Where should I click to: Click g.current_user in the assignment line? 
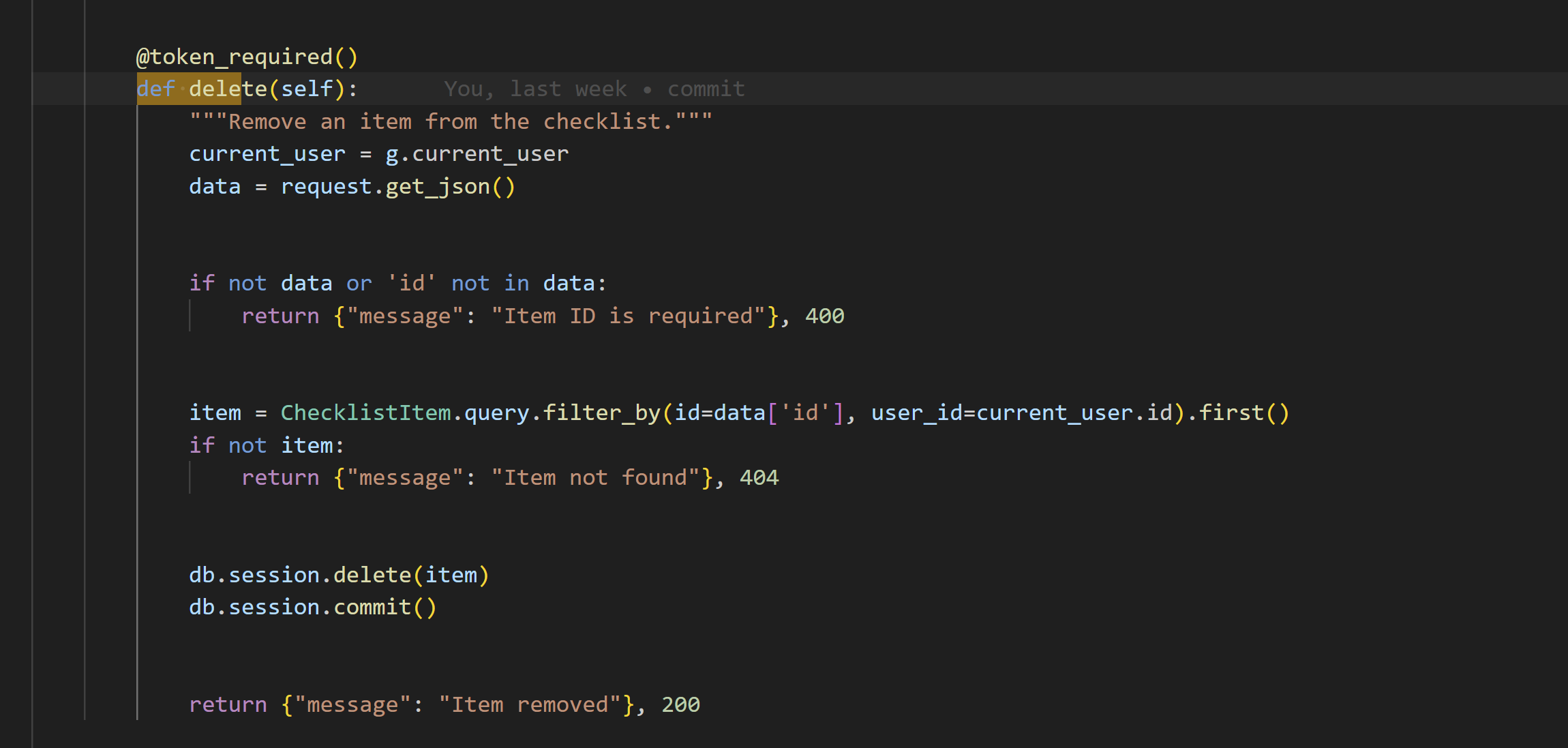pyautogui.click(x=477, y=154)
